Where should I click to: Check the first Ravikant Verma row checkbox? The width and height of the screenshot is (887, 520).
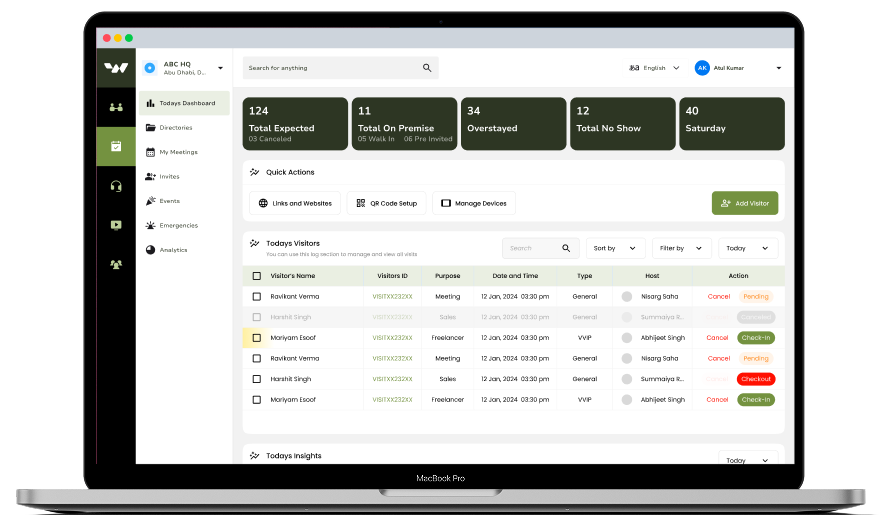click(257, 296)
